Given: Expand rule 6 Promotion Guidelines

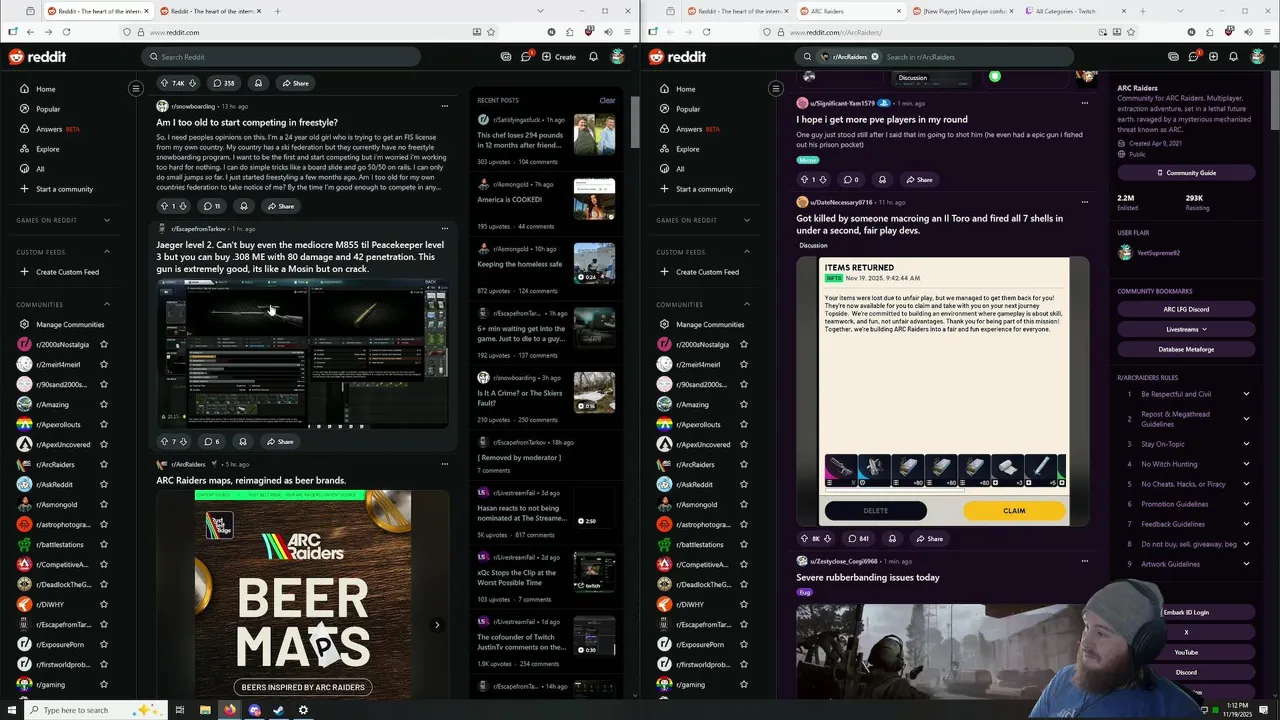Looking at the screenshot, I should point(1246,504).
